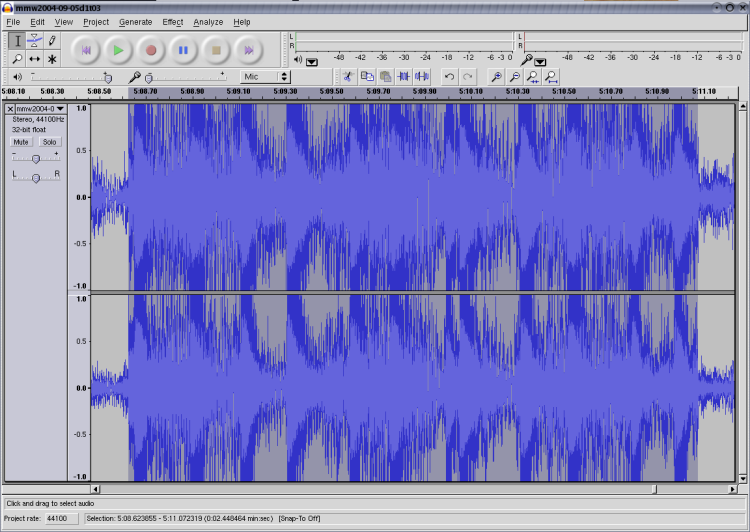Viewport: 750px width, 532px height.
Task: Pause playback
Action: coord(183,50)
